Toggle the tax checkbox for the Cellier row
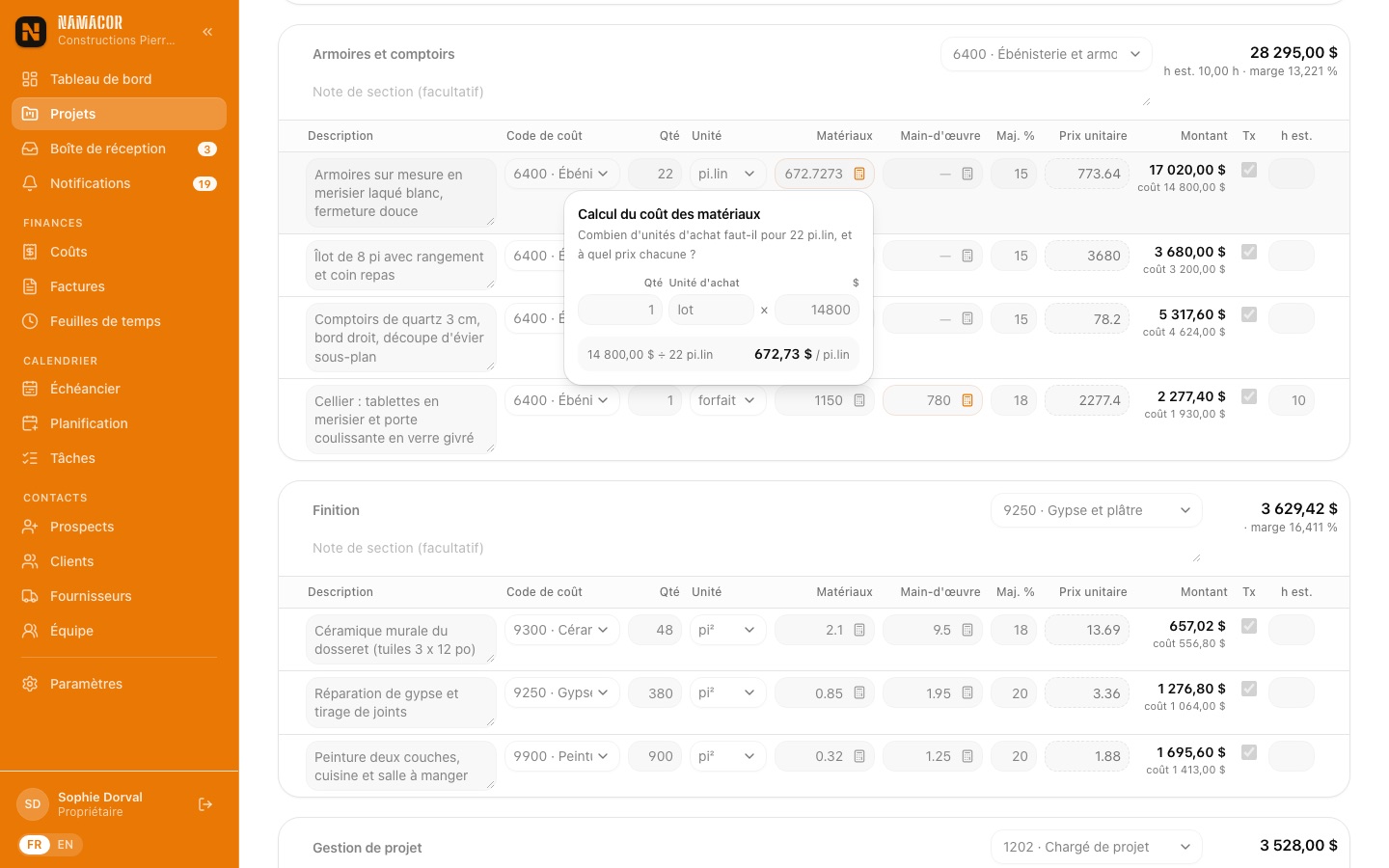The width and height of the screenshot is (1389, 868). tap(1249, 396)
